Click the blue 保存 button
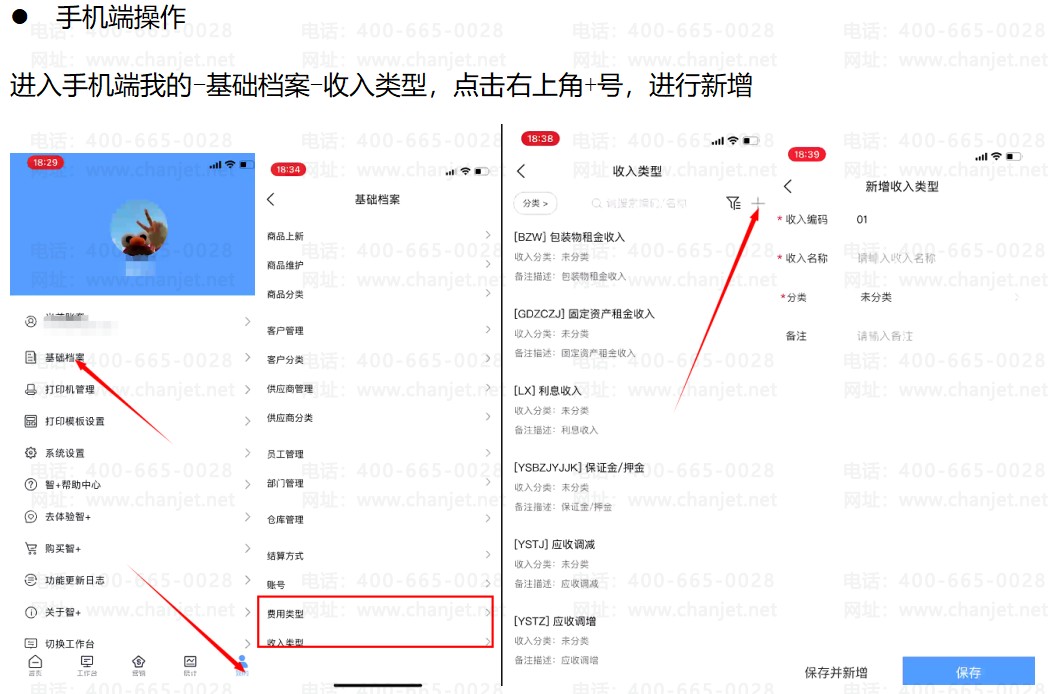Screen dimensions: 1048x694 click(x=968, y=671)
